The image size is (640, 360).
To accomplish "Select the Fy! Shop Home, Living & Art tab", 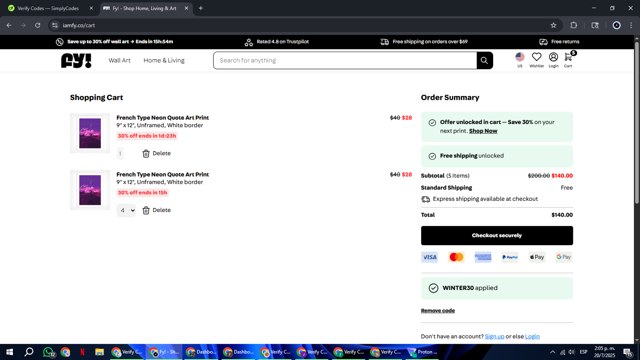I will pyautogui.click(x=144, y=8).
